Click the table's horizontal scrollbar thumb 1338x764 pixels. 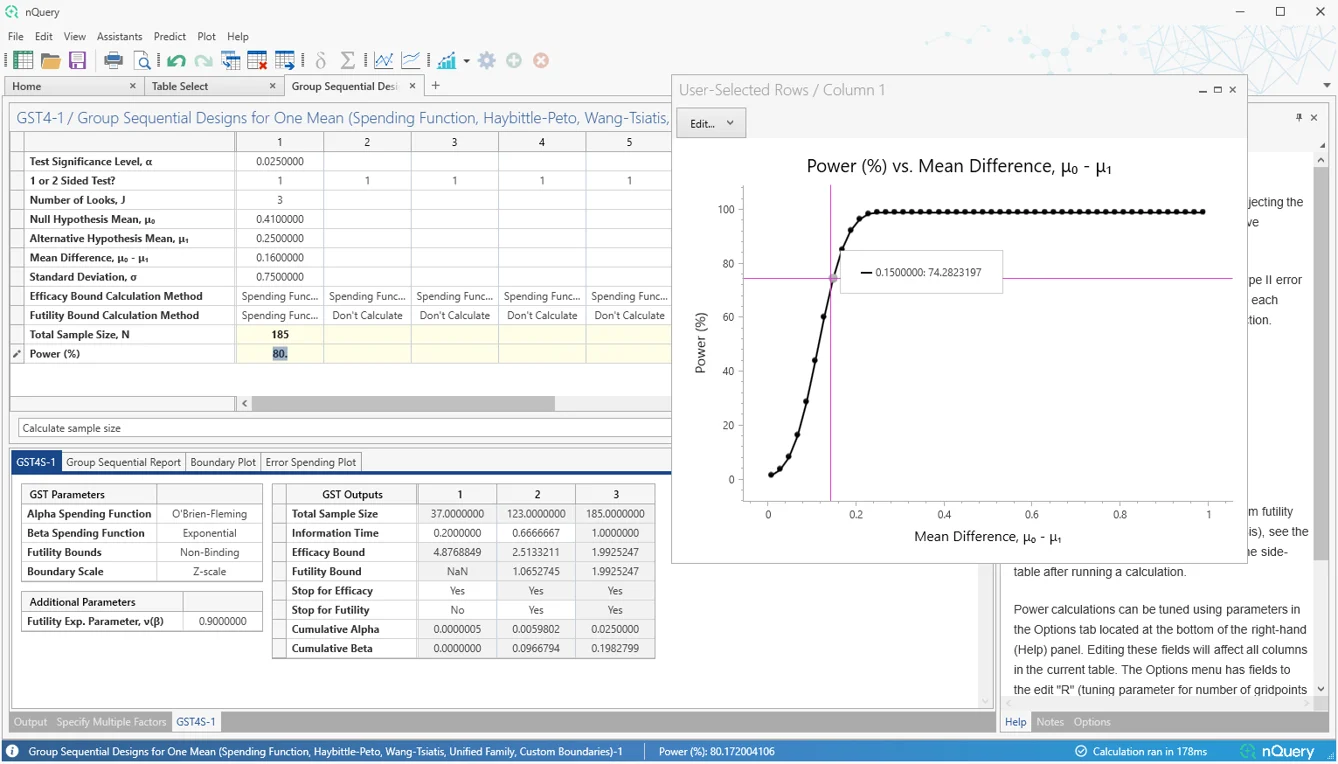pyautogui.click(x=403, y=404)
